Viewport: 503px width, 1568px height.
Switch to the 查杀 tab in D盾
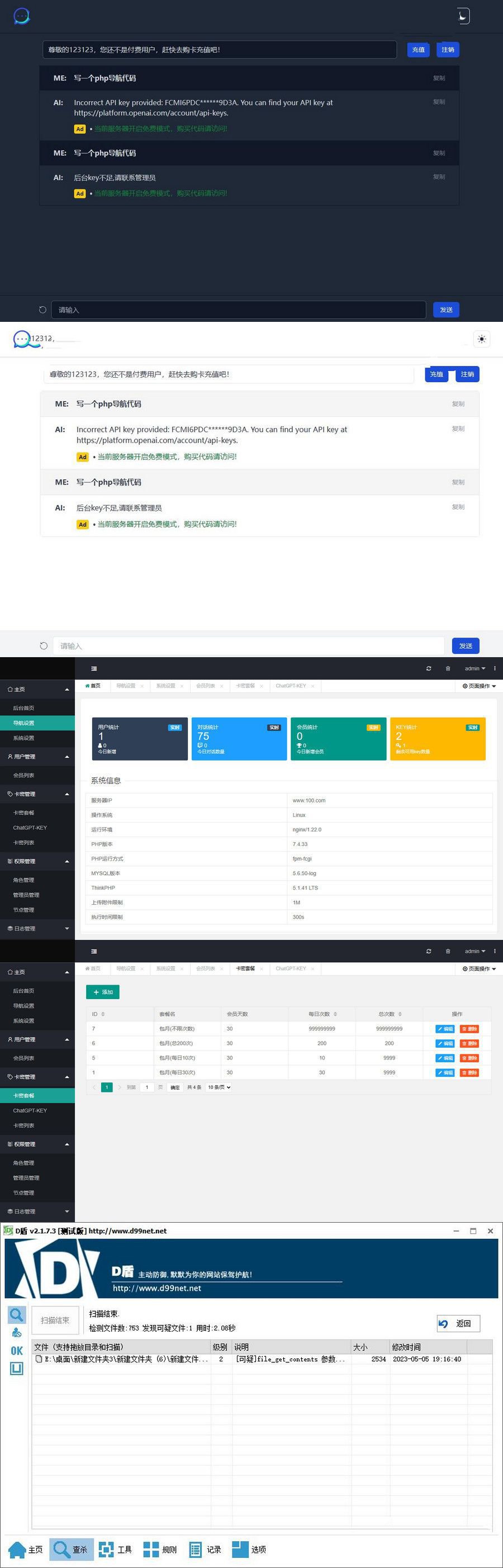pos(72,1549)
